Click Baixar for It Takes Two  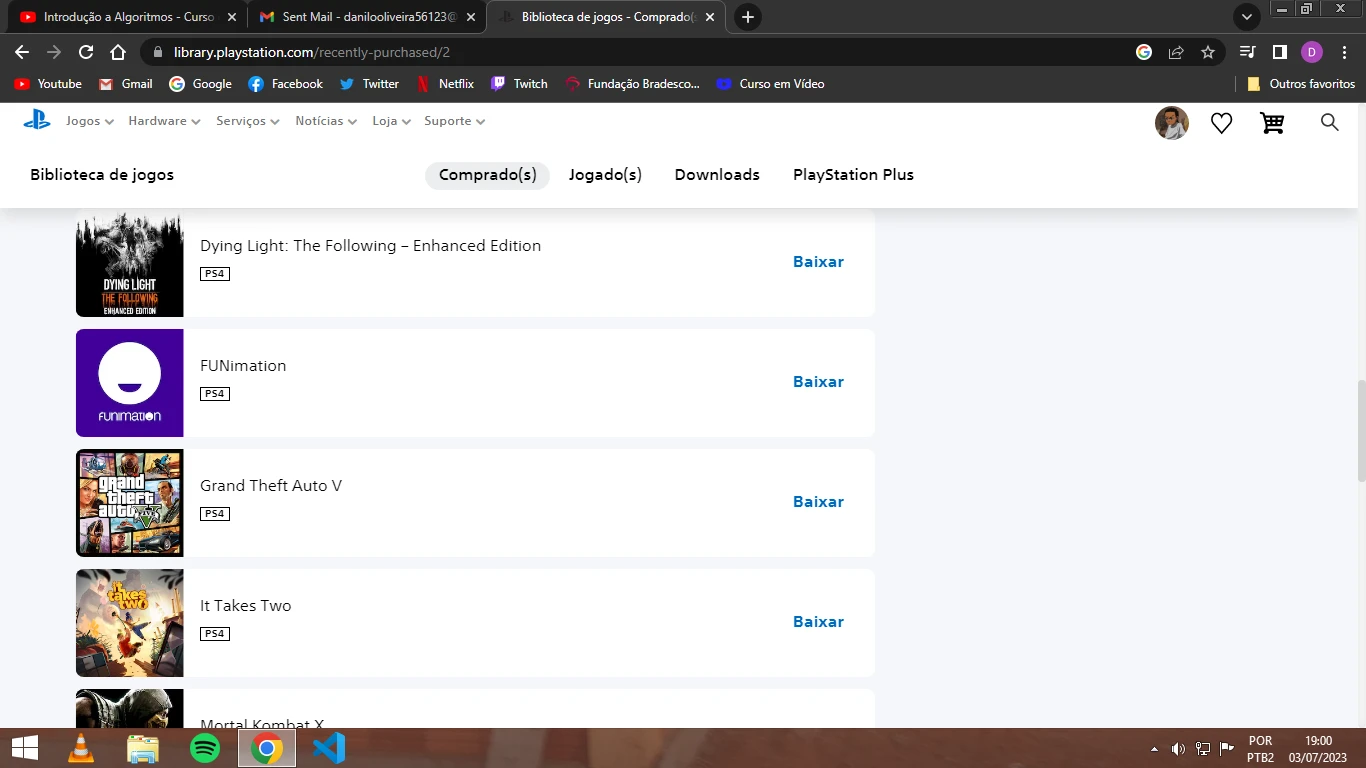(818, 622)
